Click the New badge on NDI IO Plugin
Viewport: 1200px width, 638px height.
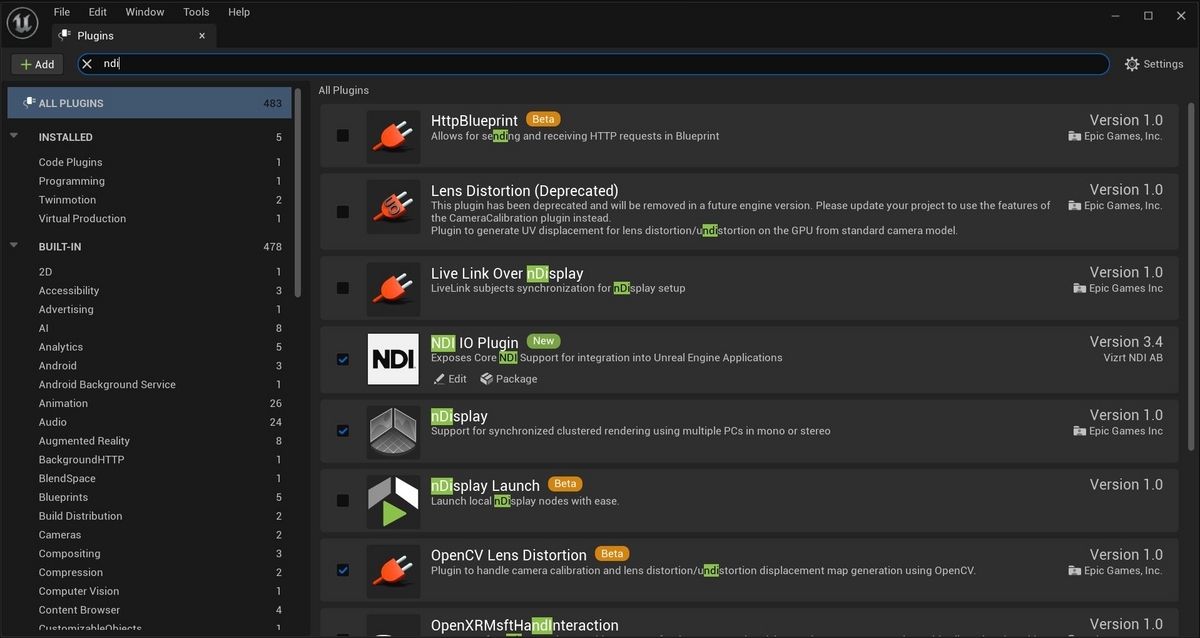pyautogui.click(x=544, y=341)
